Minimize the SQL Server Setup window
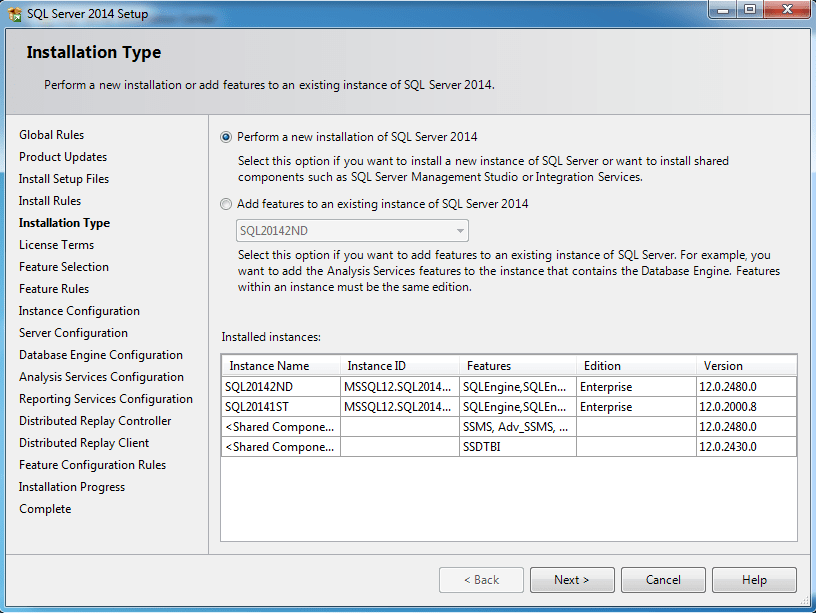This screenshot has width=816, height=613. tap(722, 10)
